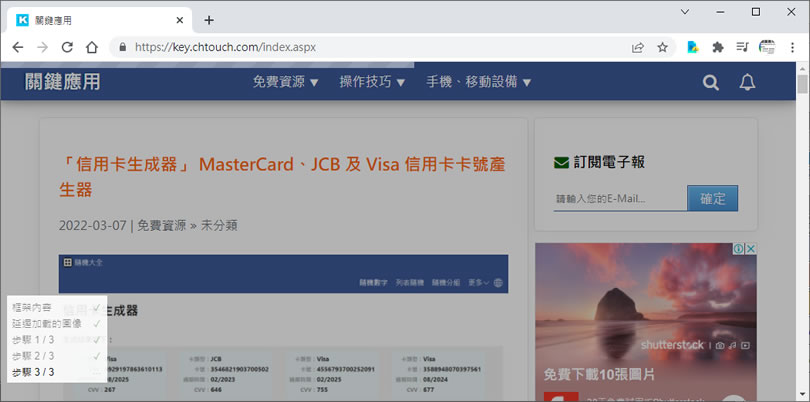The height and width of the screenshot is (402, 810).
Task: Click the share page icon in address bar
Action: click(638, 48)
